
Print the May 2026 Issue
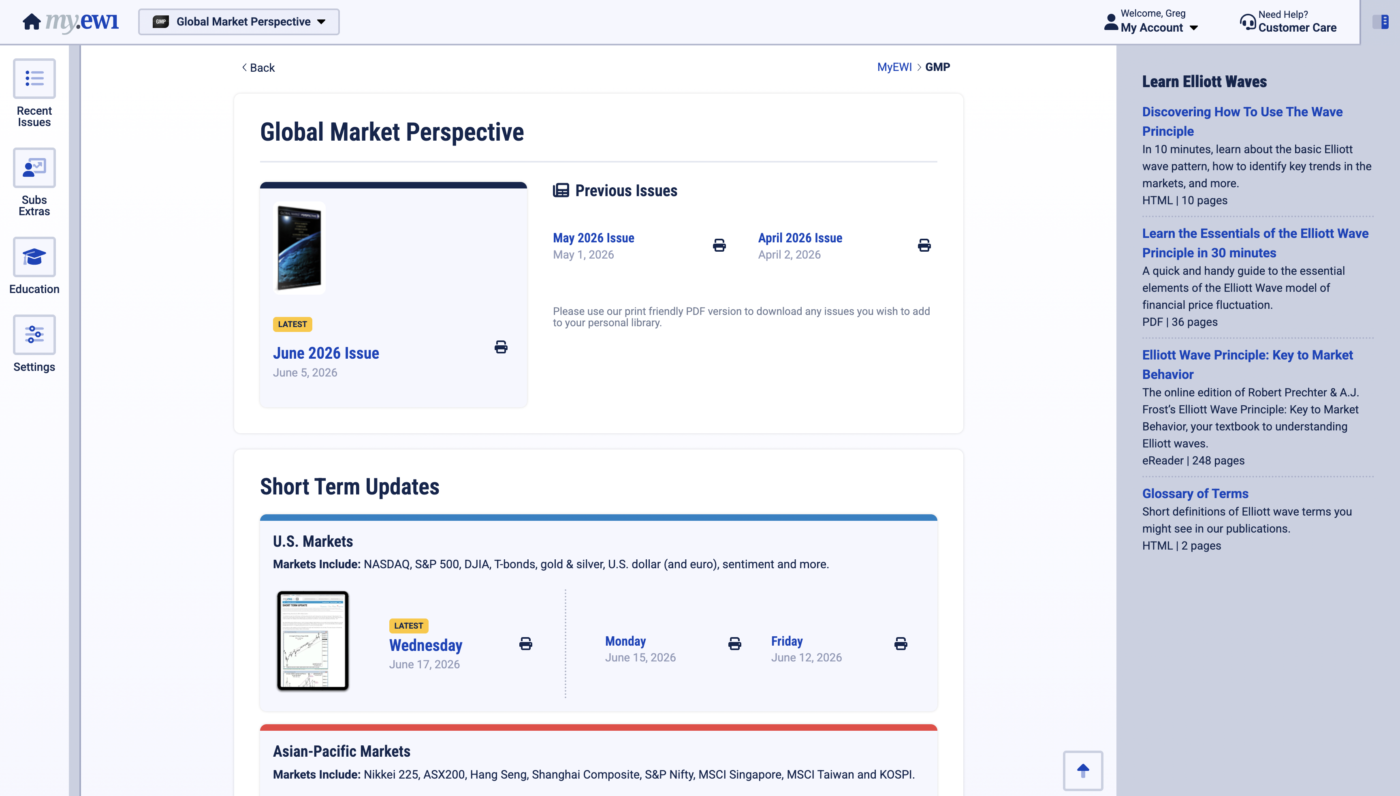click(x=719, y=245)
